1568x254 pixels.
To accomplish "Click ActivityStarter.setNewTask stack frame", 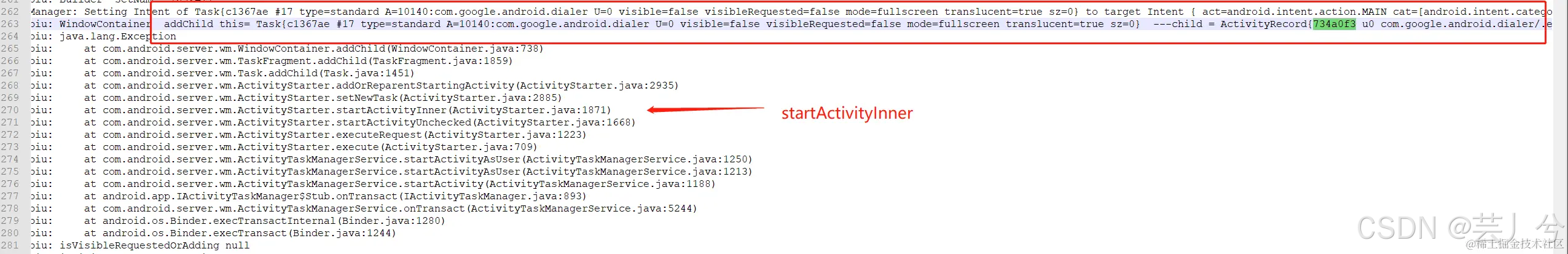I will point(323,98).
